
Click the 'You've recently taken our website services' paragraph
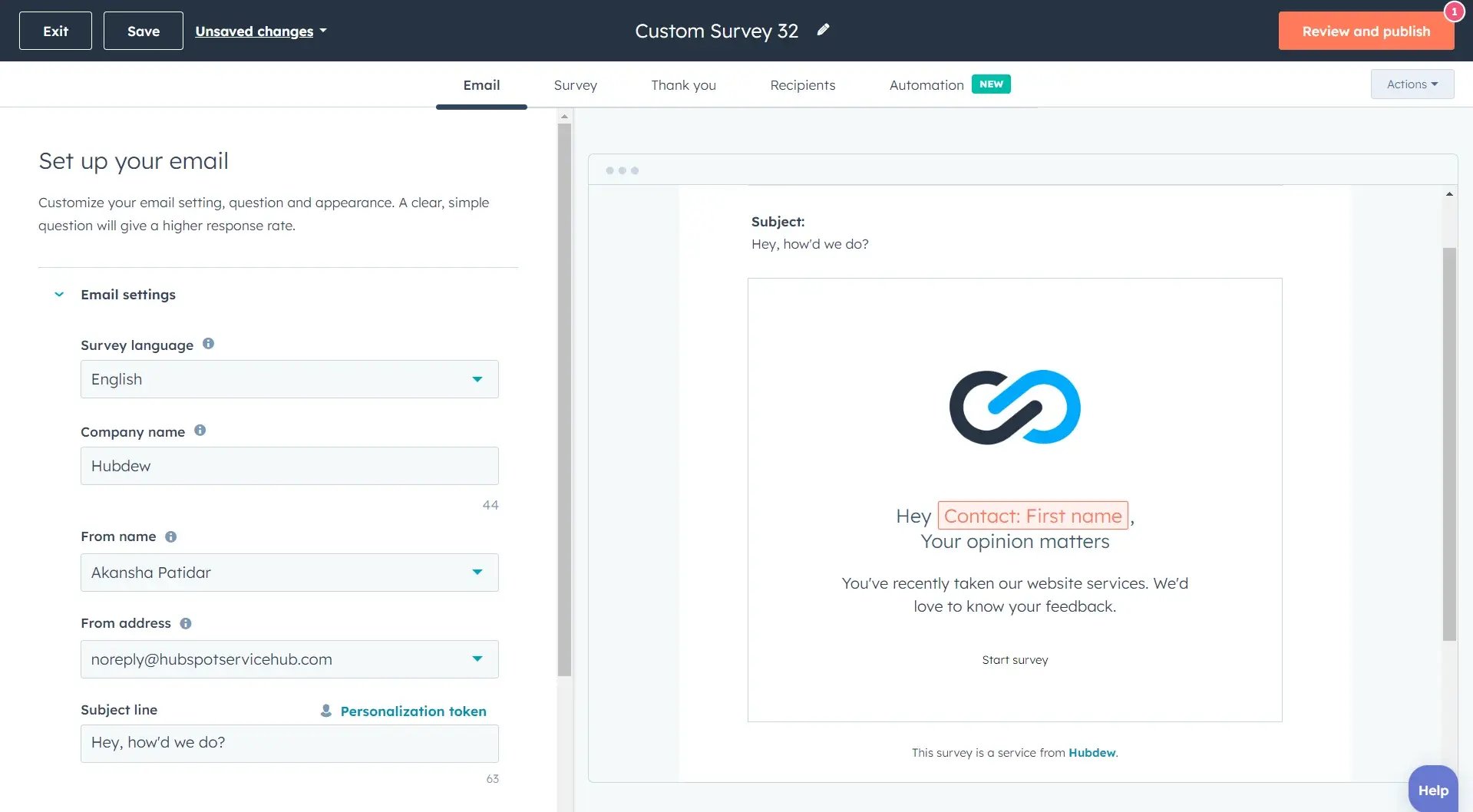1015,595
